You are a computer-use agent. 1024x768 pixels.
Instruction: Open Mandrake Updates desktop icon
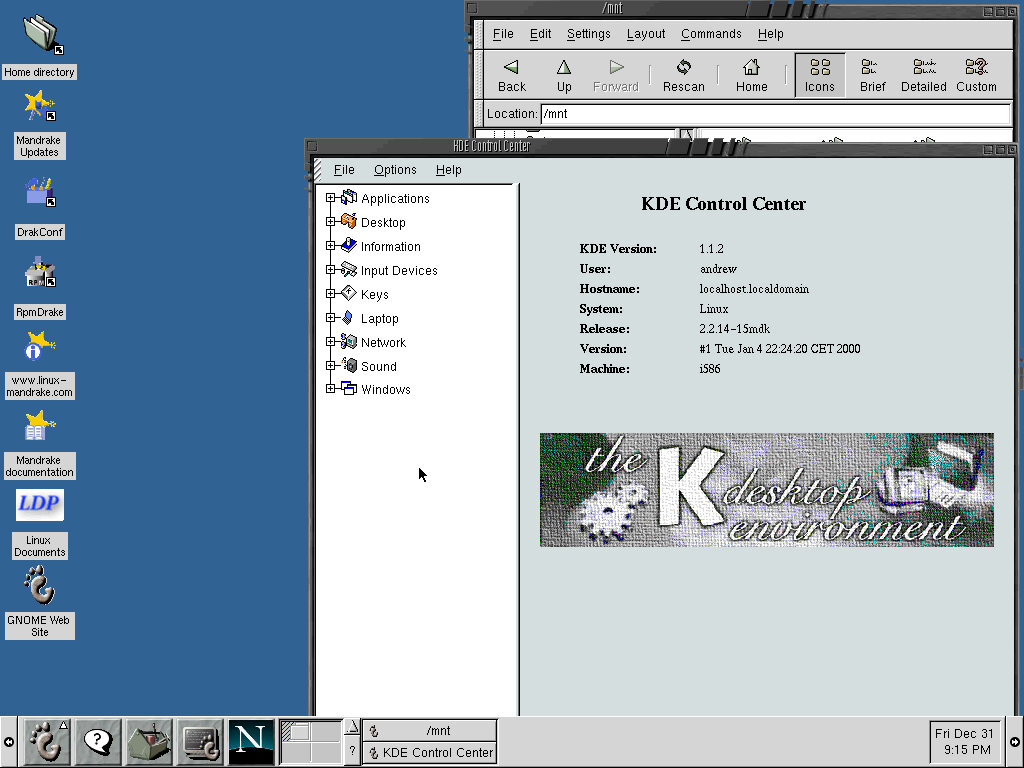tap(39, 105)
